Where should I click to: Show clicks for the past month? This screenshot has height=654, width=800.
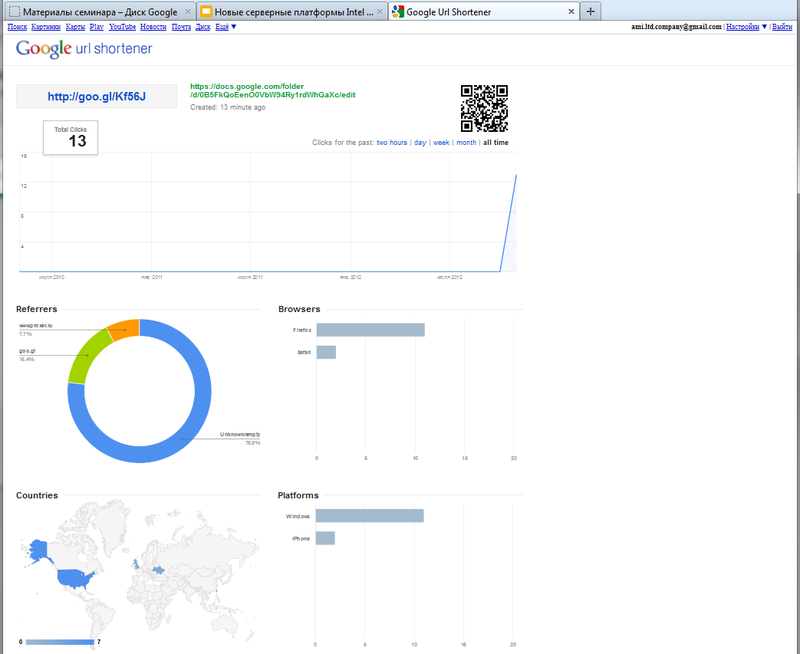pyautogui.click(x=466, y=142)
